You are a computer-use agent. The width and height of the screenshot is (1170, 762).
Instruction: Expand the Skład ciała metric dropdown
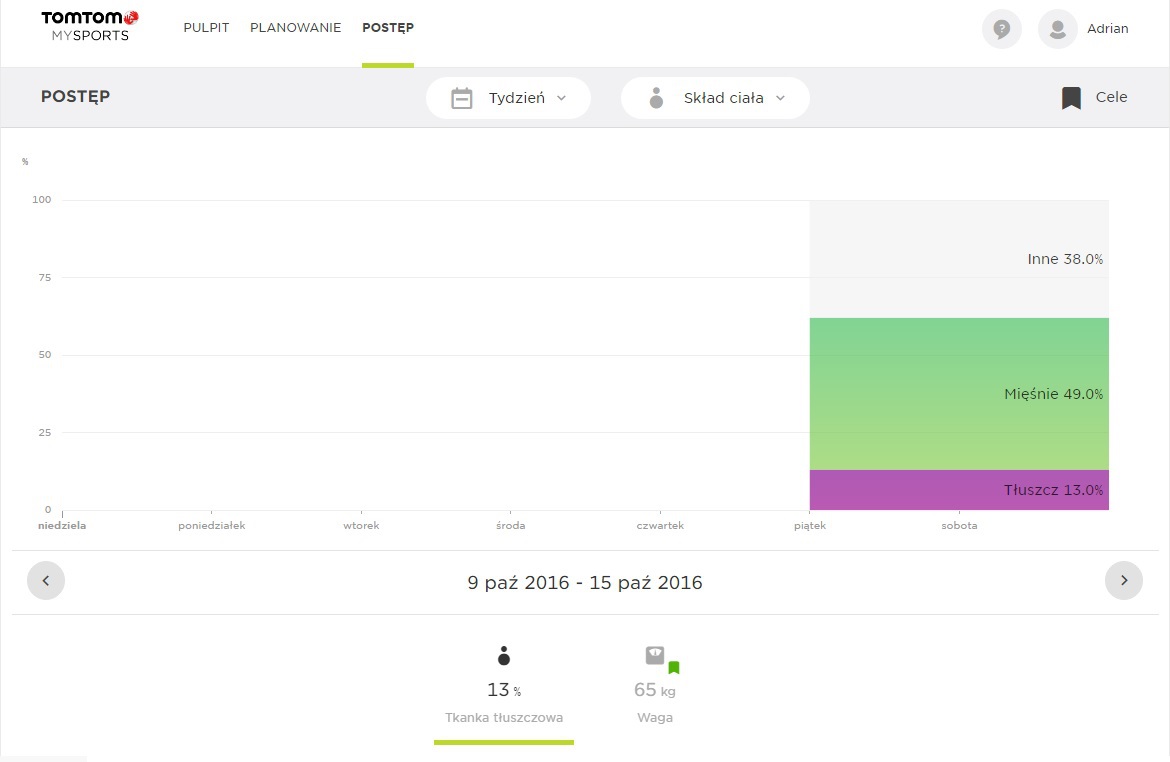(715, 98)
